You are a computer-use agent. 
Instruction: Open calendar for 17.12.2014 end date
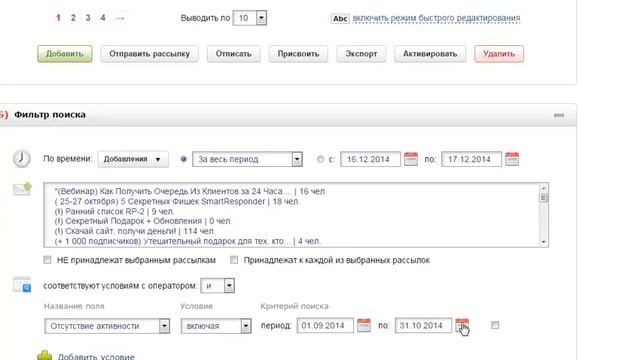(512, 159)
